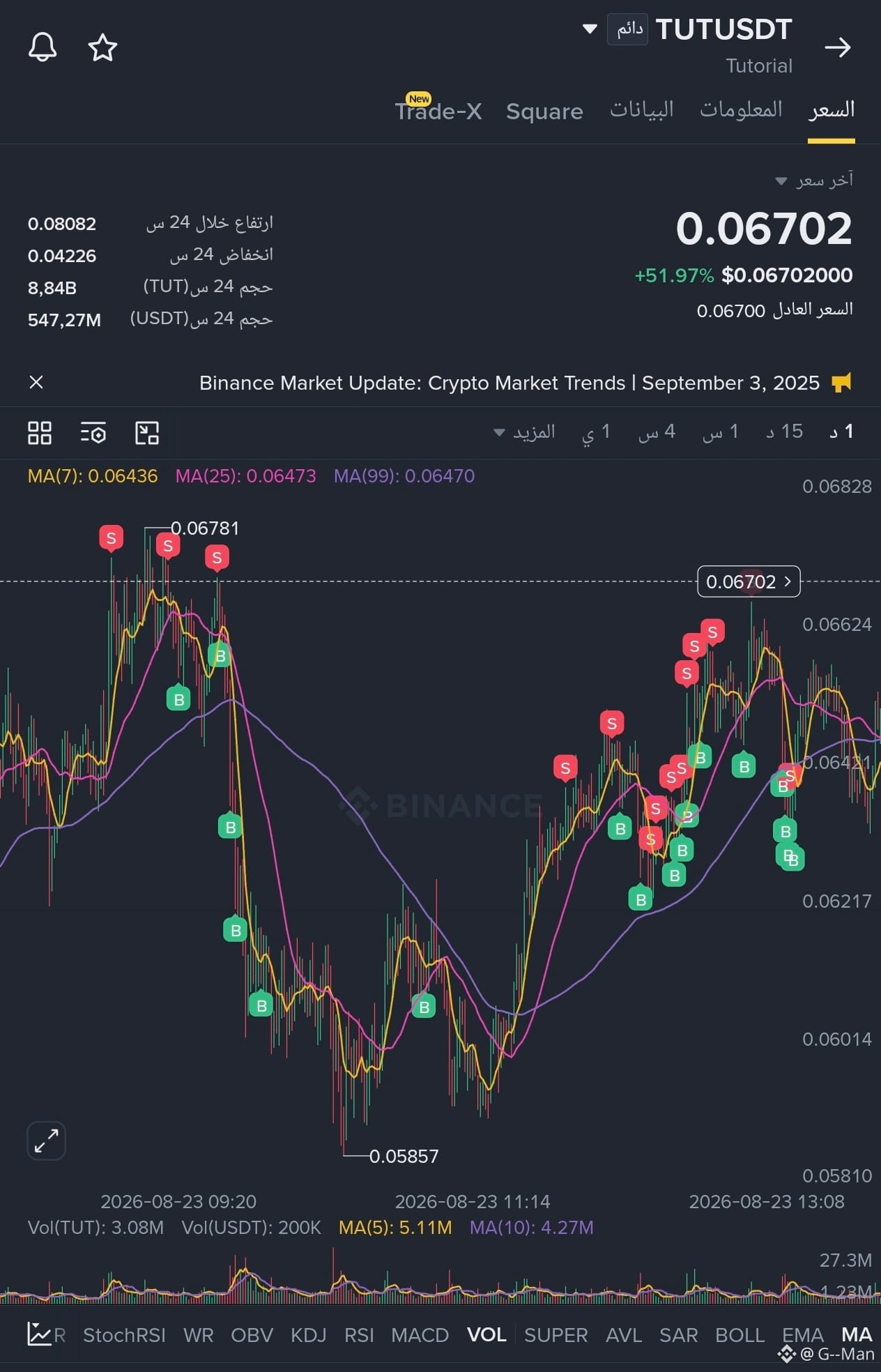Tap the MA(99): 0.06470 label
This screenshot has width=881, height=1372.
click(x=404, y=476)
